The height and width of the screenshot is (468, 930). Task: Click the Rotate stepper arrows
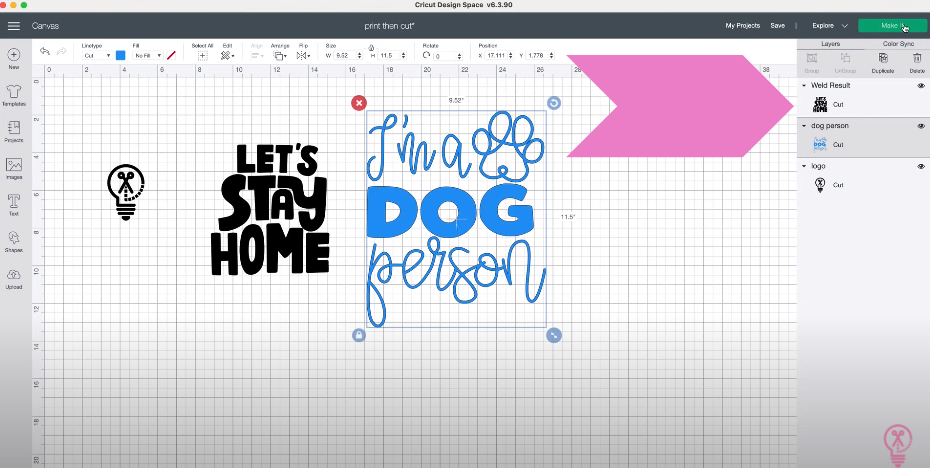point(461,56)
